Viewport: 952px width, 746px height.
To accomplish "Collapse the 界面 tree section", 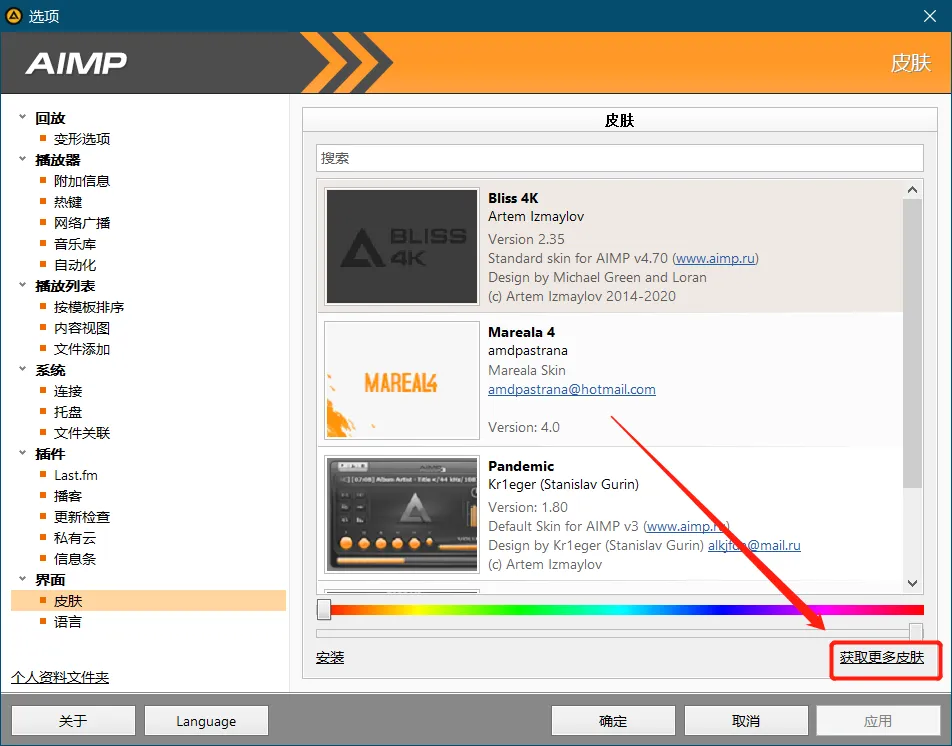I will (x=22, y=579).
